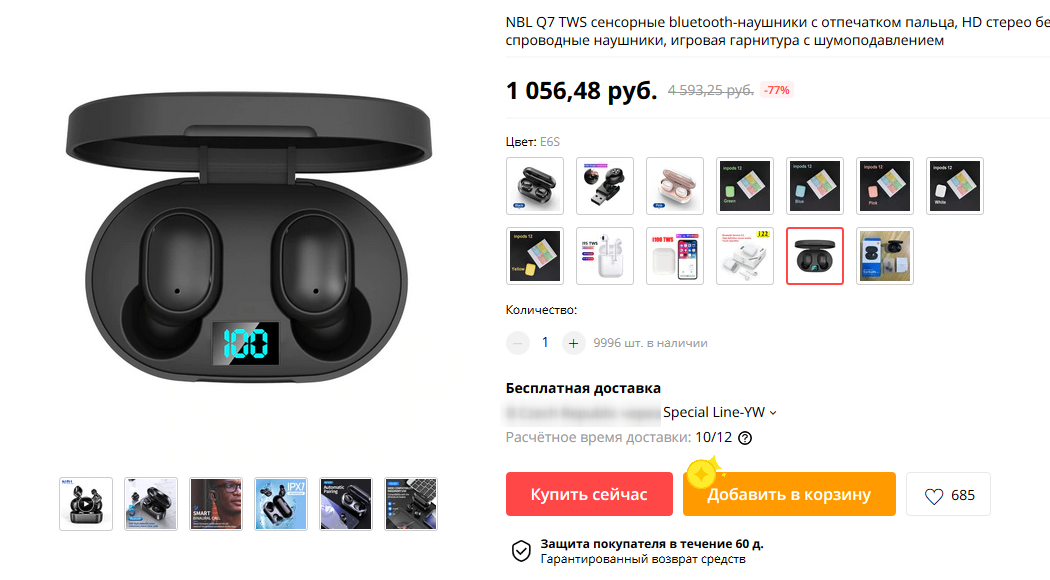This screenshot has width=1050, height=580.
Task: View the IPX7 waterproof gallery thumbnail
Action: pos(281,504)
